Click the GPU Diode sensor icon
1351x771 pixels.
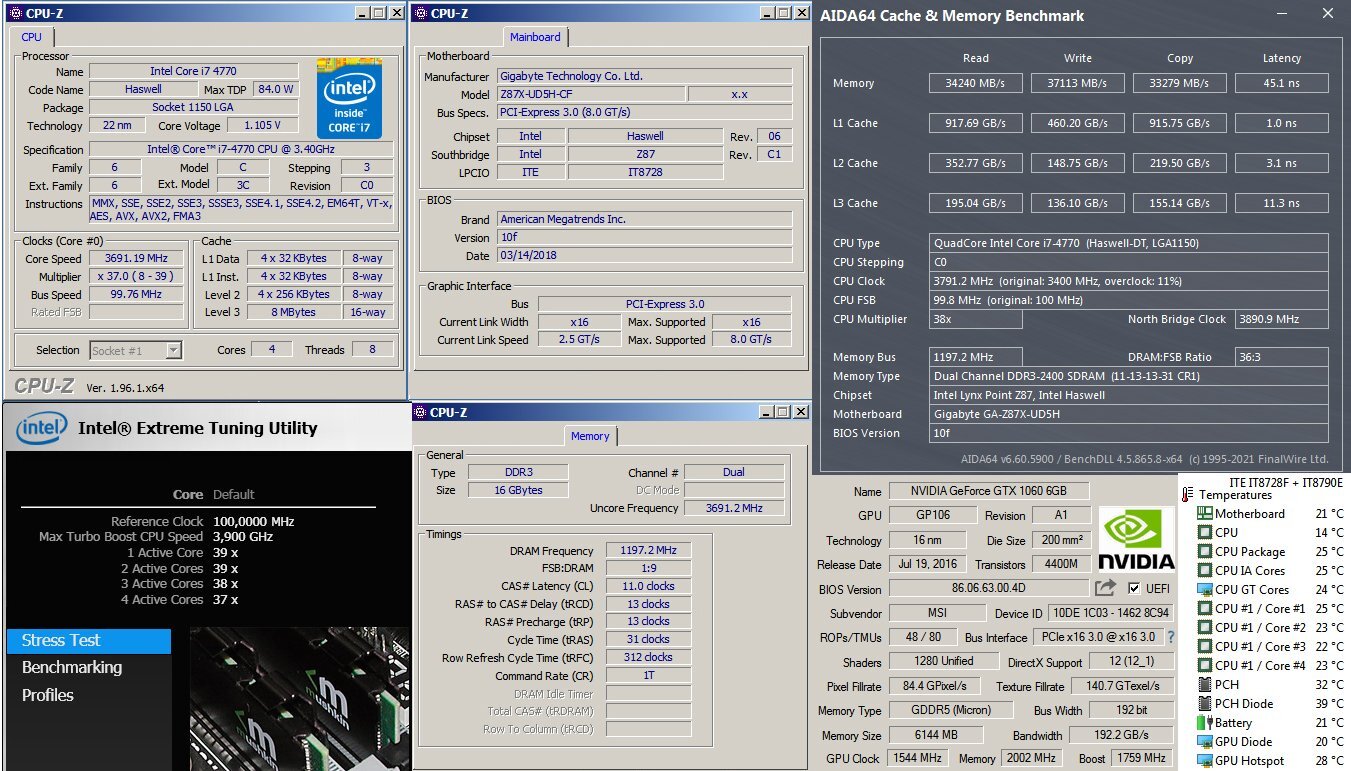coord(1205,742)
